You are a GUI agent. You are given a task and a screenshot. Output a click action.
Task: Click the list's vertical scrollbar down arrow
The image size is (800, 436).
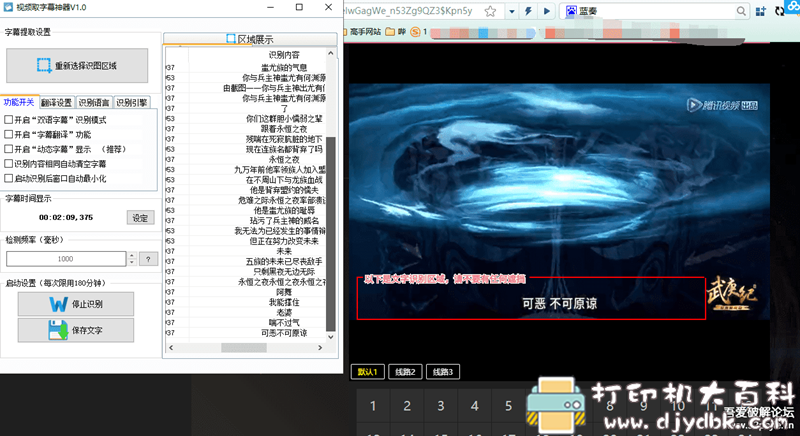tap(331, 337)
